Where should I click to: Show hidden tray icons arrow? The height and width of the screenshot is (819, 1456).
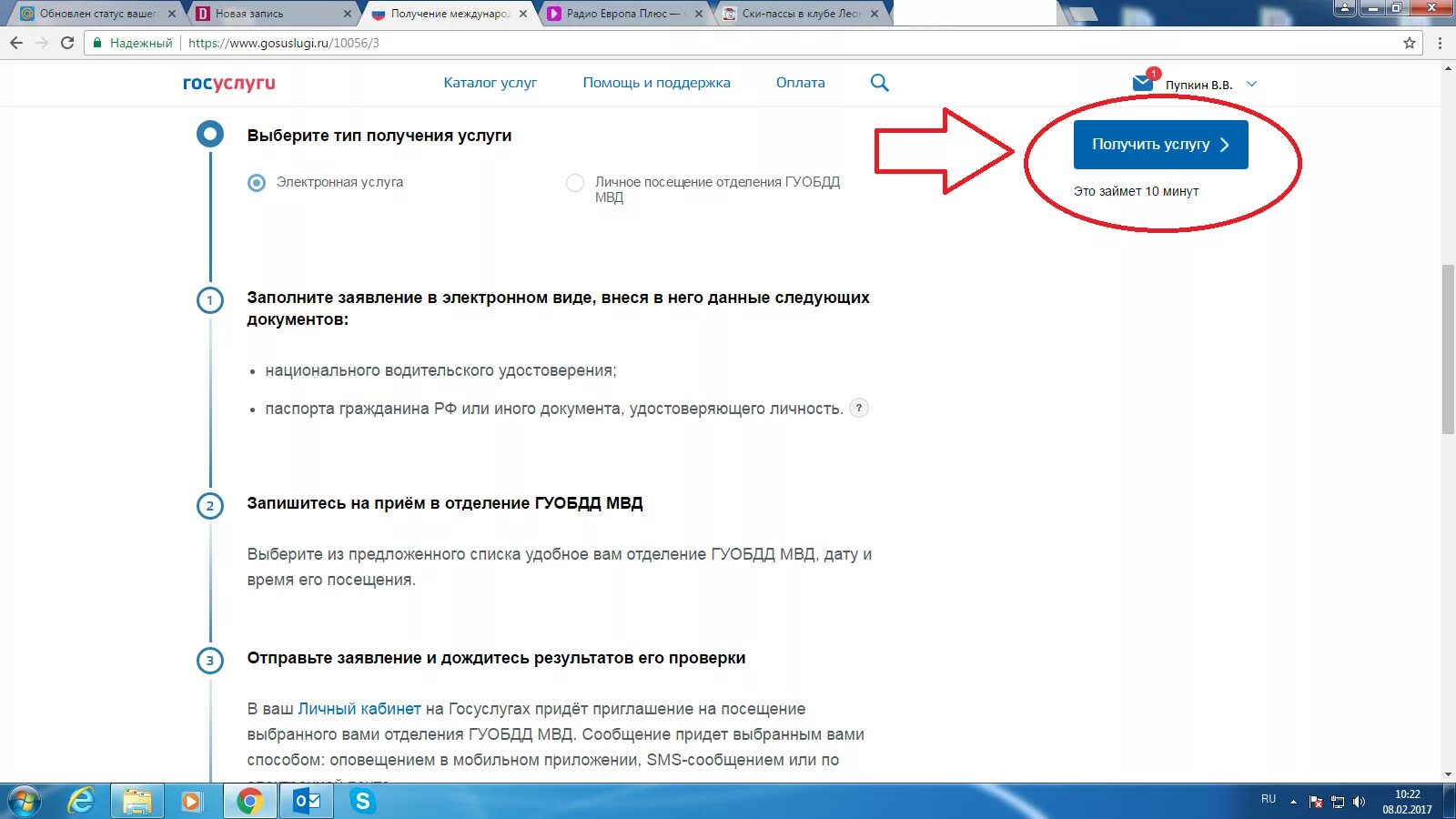pos(1293,802)
